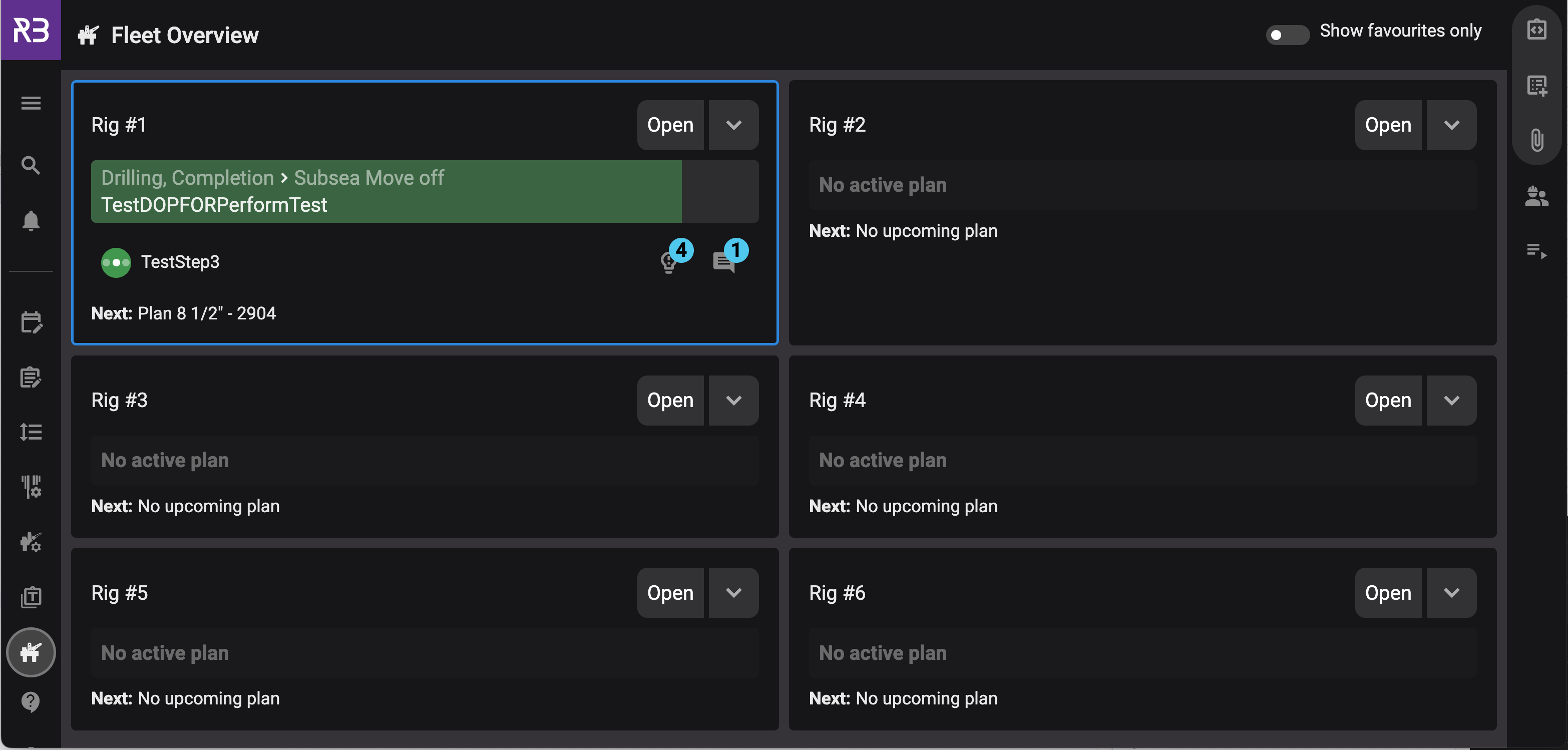Open the users panel icon
This screenshot has height=750, width=1568.
click(x=1536, y=196)
